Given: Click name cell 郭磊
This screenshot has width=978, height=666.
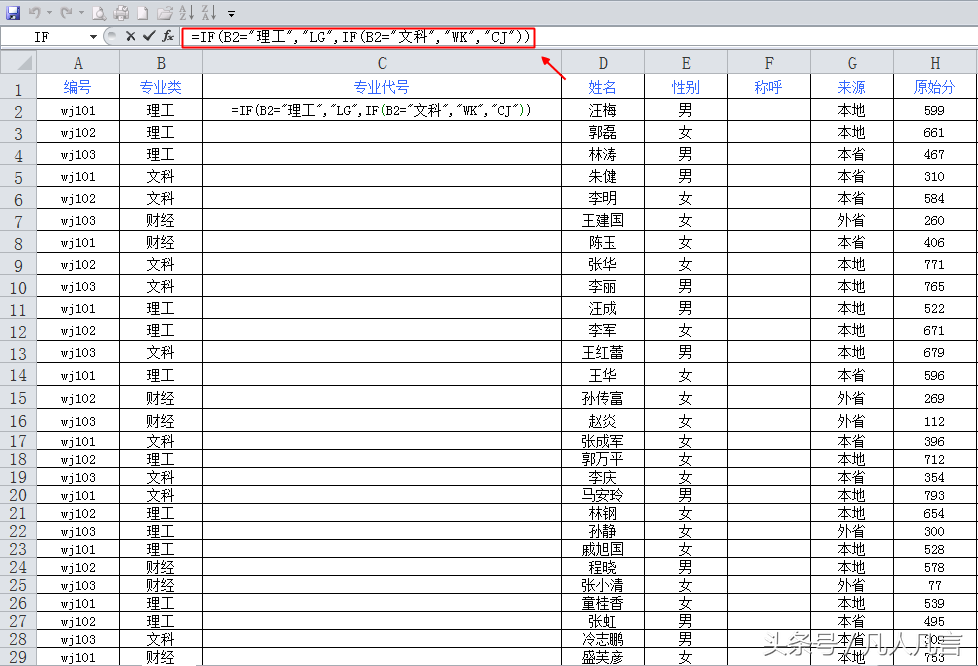Looking at the screenshot, I should [x=603, y=132].
